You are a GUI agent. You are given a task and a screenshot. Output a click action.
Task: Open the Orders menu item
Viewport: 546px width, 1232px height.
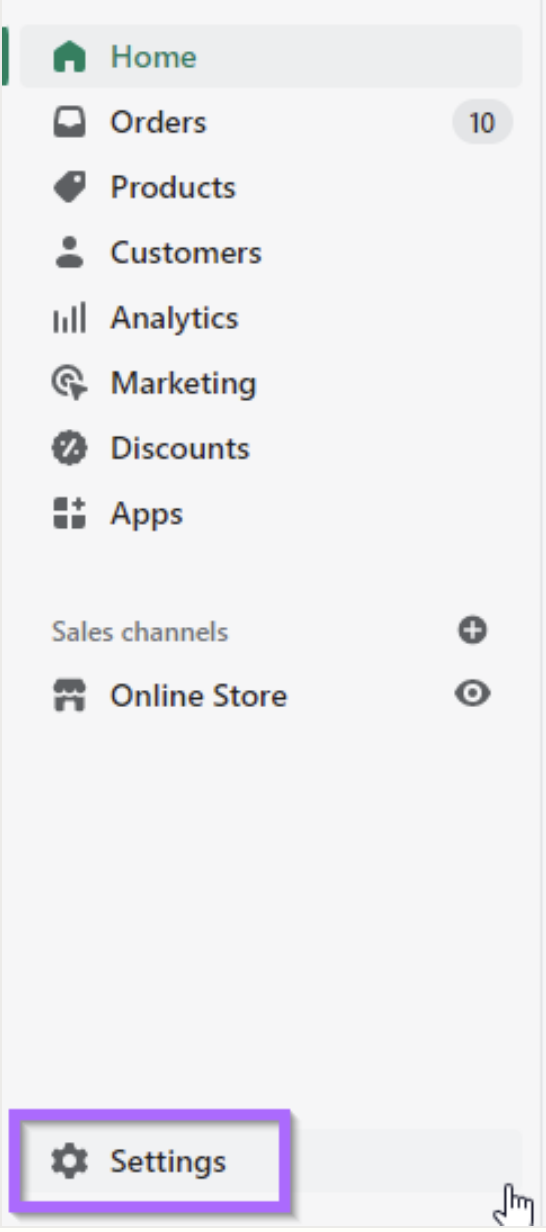click(x=271, y=123)
